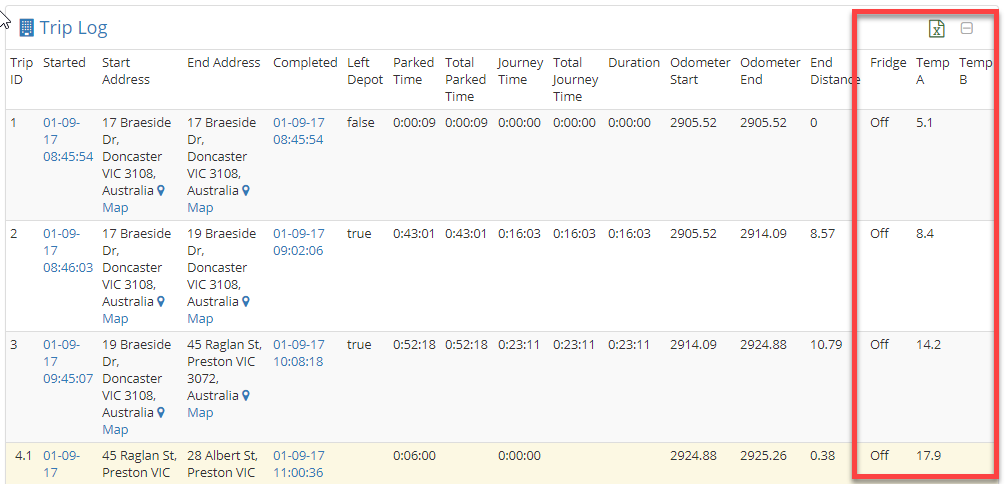Viewport: 1007px width, 484px height.
Task: Open map pin for trip 2 start address
Action: pyautogui.click(x=161, y=302)
